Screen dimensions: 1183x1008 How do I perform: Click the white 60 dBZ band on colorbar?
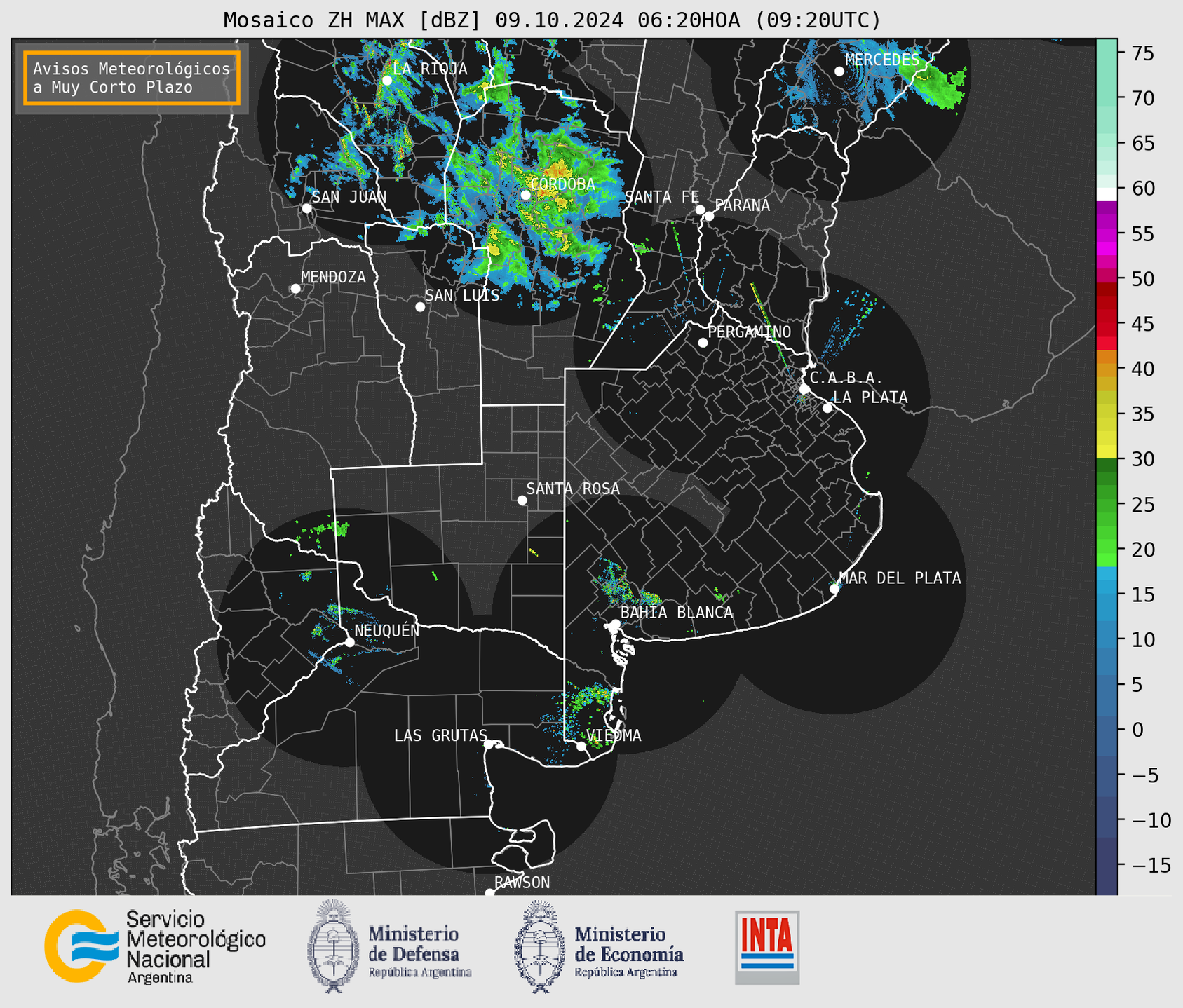[1107, 194]
